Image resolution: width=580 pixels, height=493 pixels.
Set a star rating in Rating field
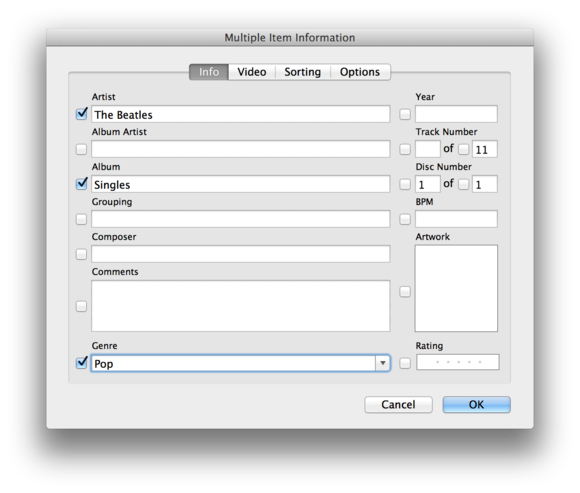tap(458, 362)
